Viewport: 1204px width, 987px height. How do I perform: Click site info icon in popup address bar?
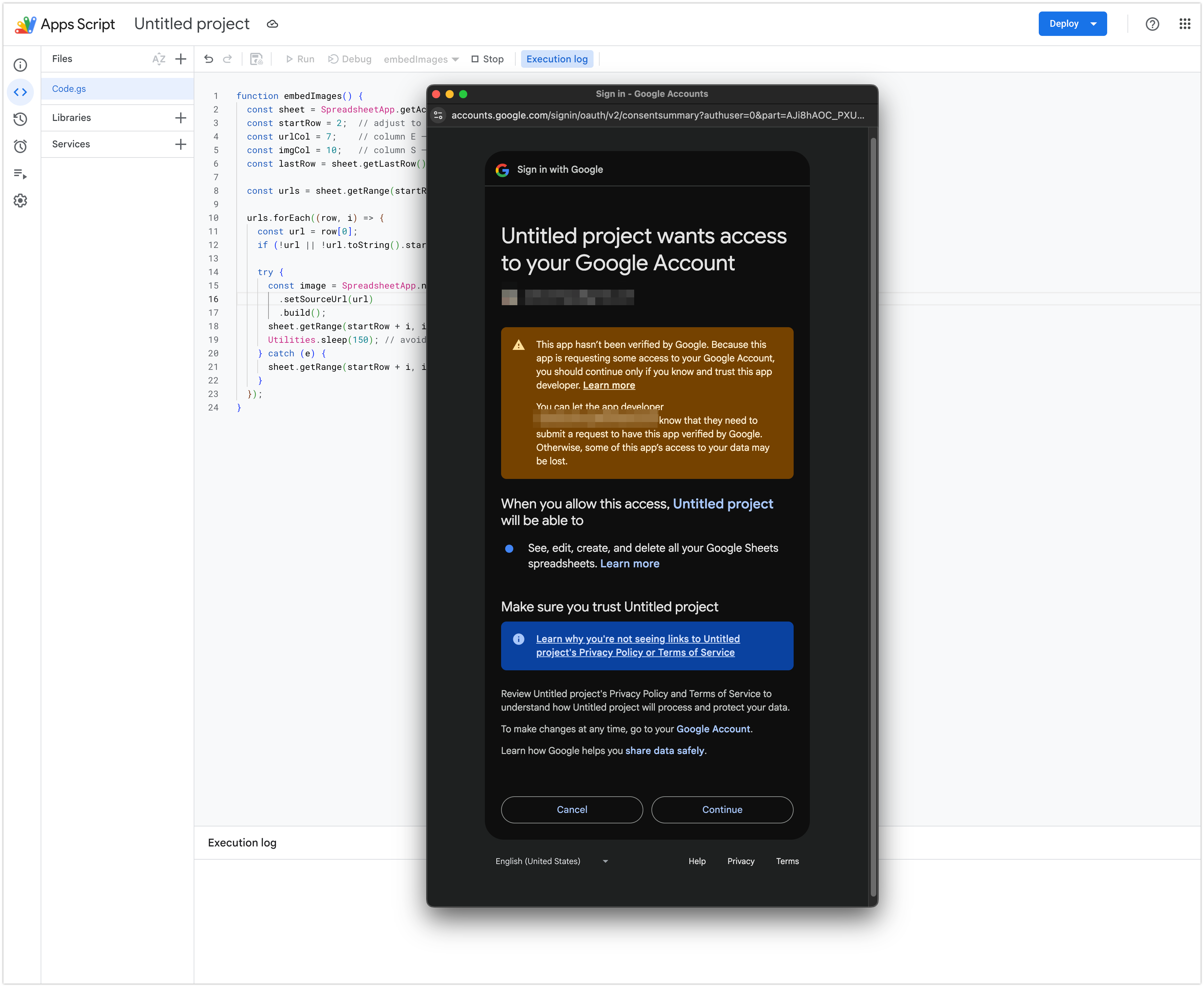point(438,115)
